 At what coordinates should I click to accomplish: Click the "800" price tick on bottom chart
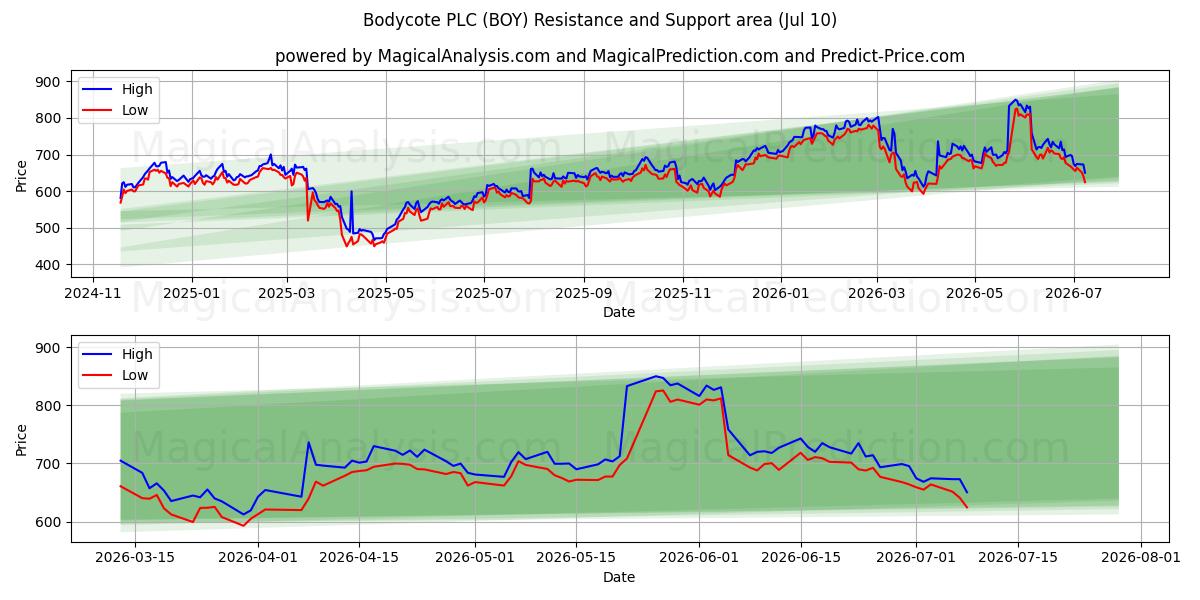[x=49, y=406]
